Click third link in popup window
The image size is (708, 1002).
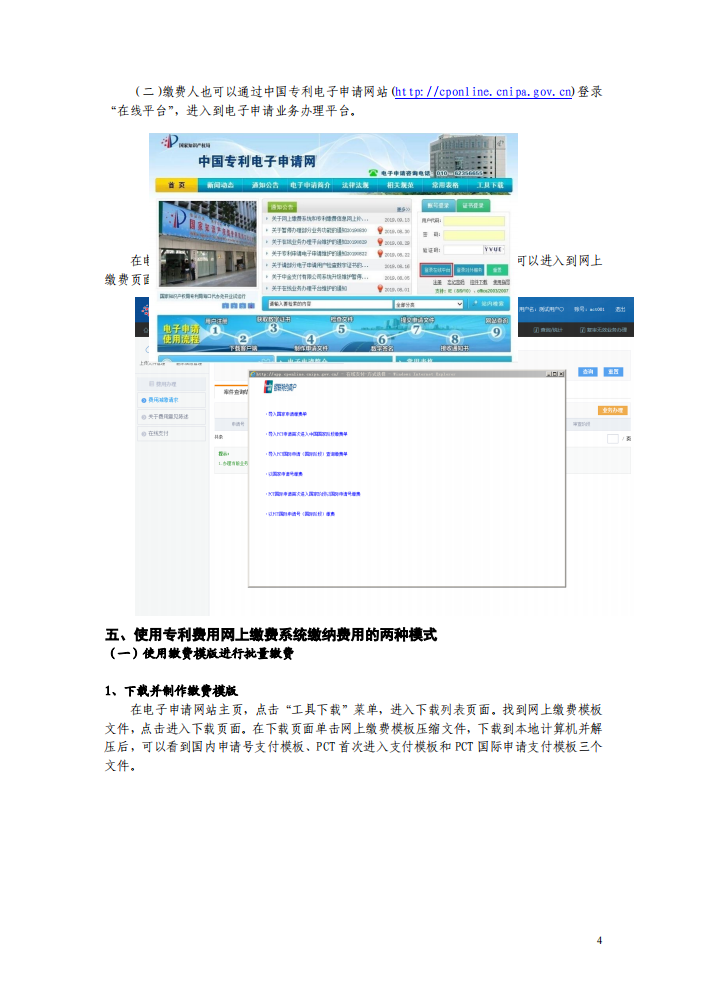click(x=306, y=454)
